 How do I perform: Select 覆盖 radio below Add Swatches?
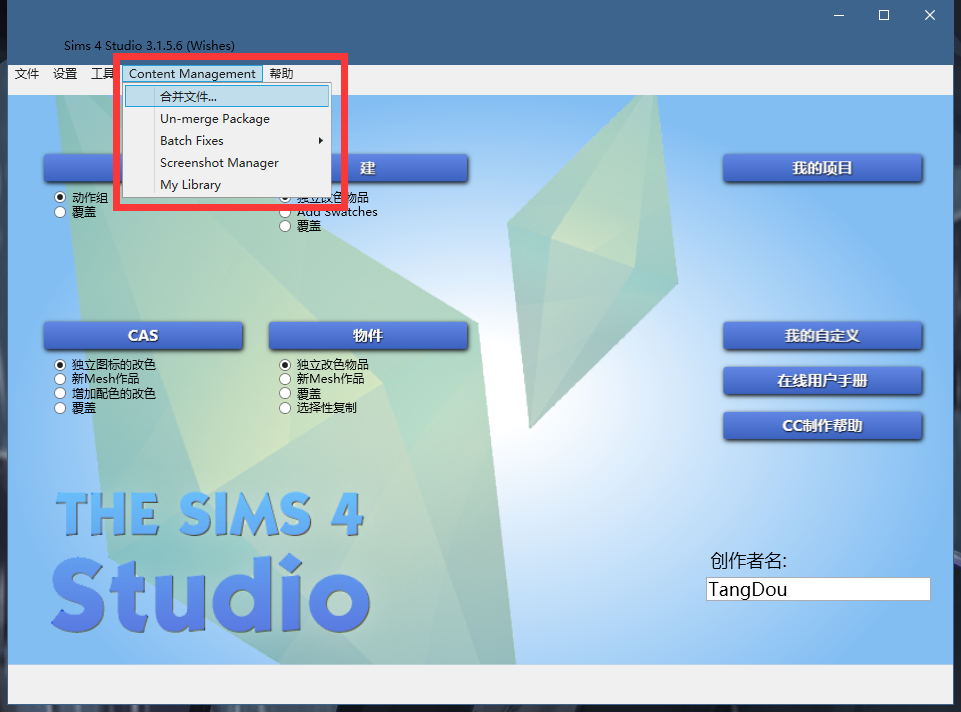[x=285, y=226]
